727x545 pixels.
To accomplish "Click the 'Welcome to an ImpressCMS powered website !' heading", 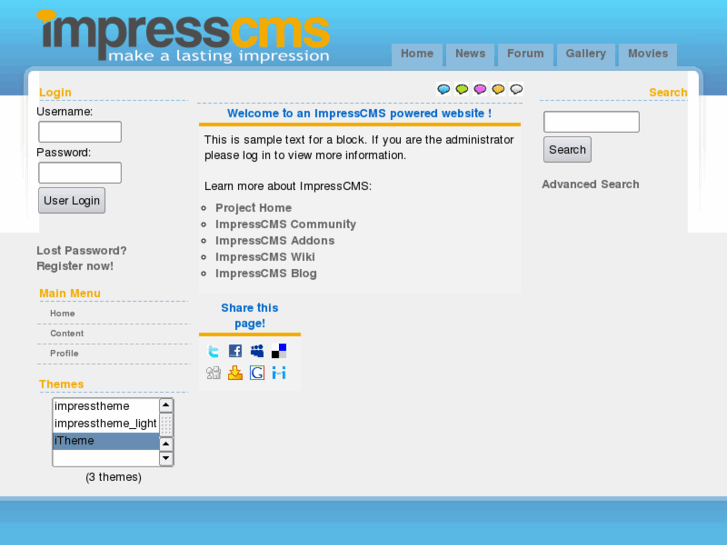I will click(x=359, y=114).
